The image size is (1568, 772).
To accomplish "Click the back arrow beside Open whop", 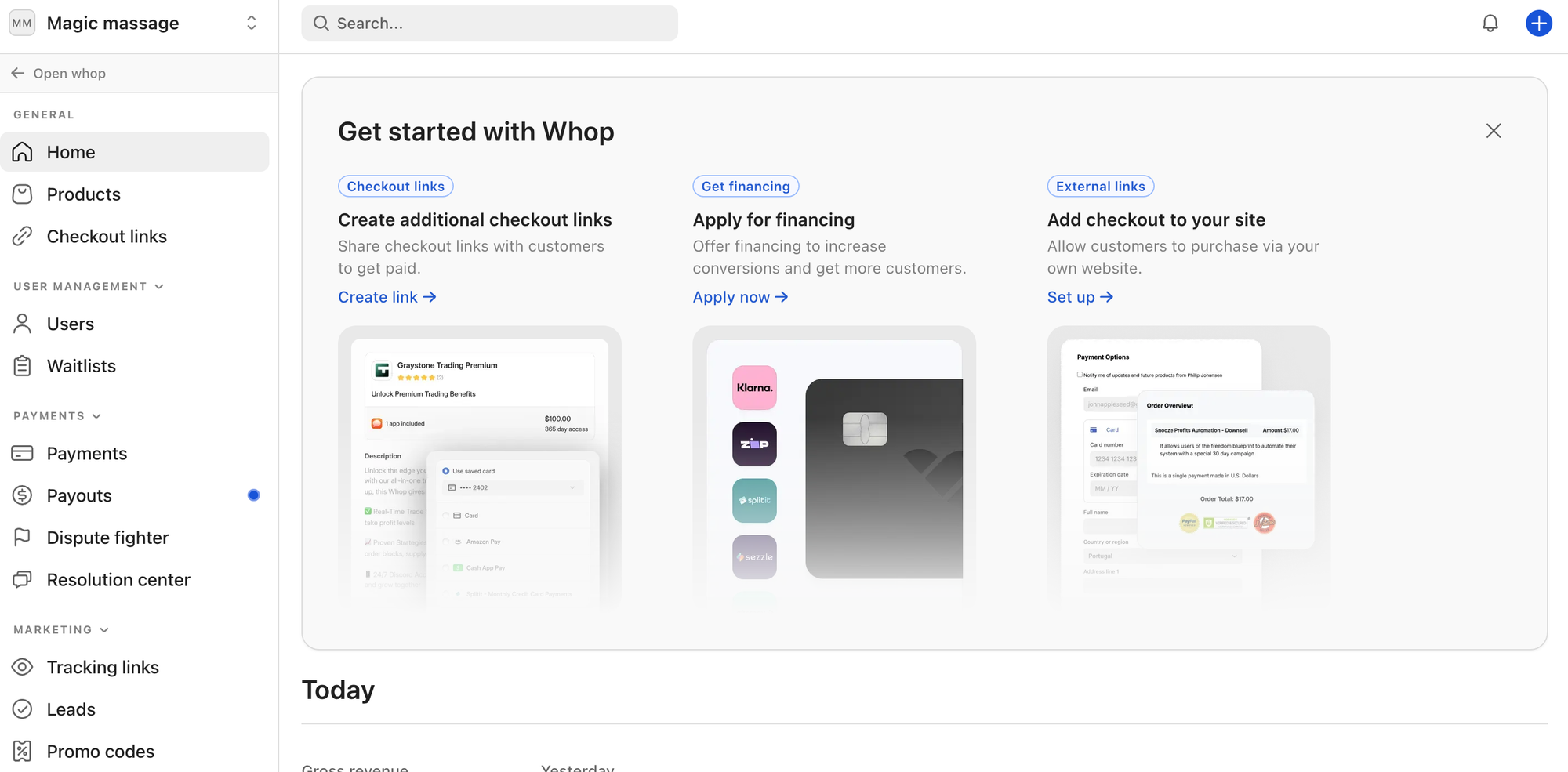I will pos(18,73).
